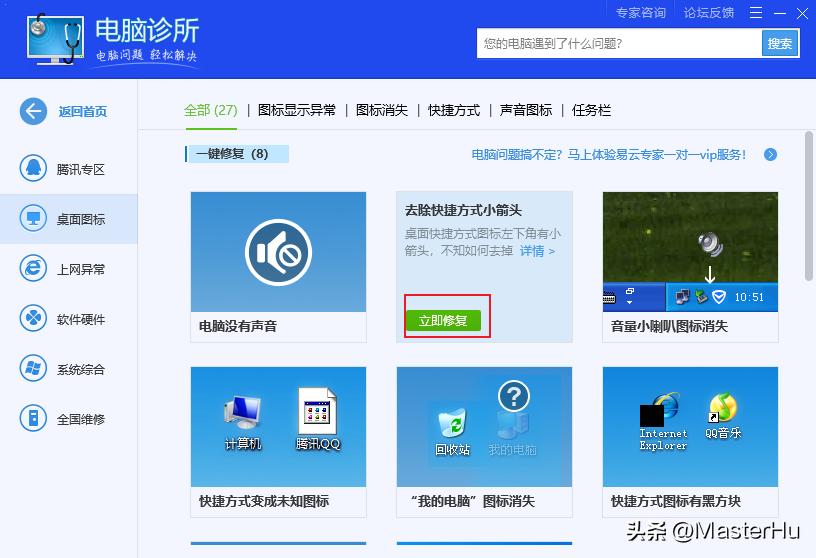Click the round arrow icon beside vip服务 link
The height and width of the screenshot is (558, 816).
tap(770, 155)
